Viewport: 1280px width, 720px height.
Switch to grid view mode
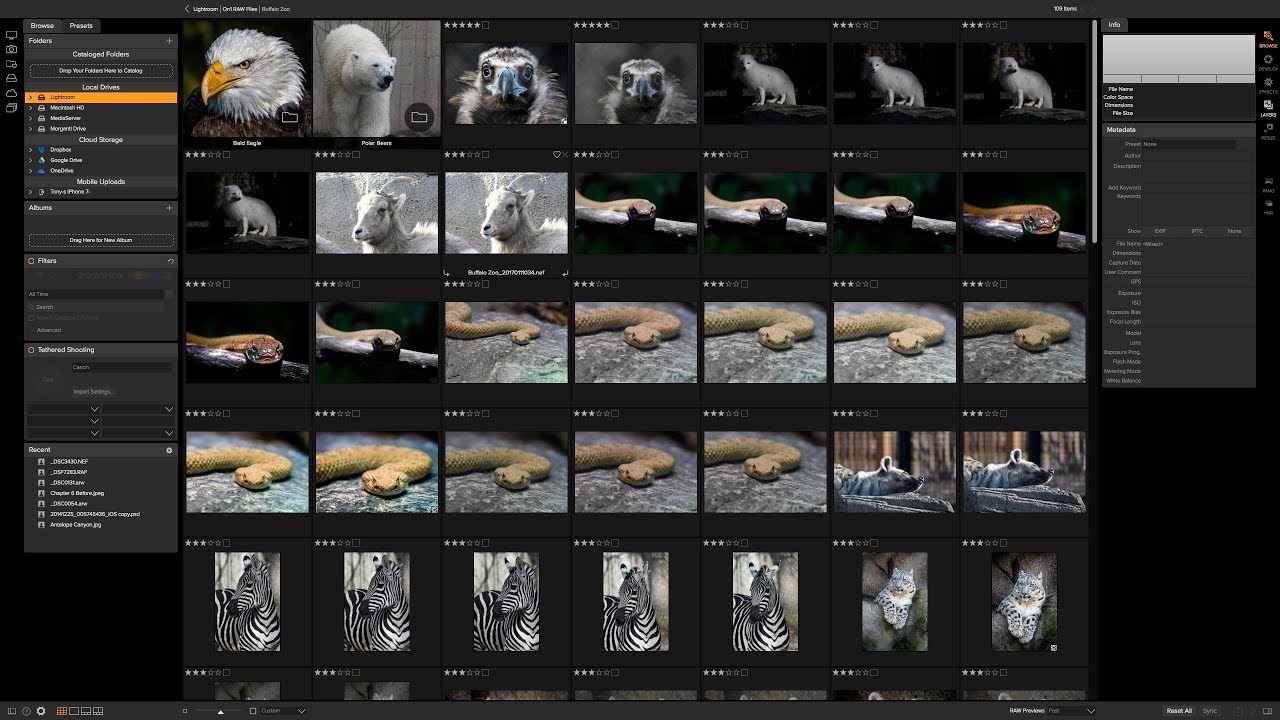coord(62,710)
